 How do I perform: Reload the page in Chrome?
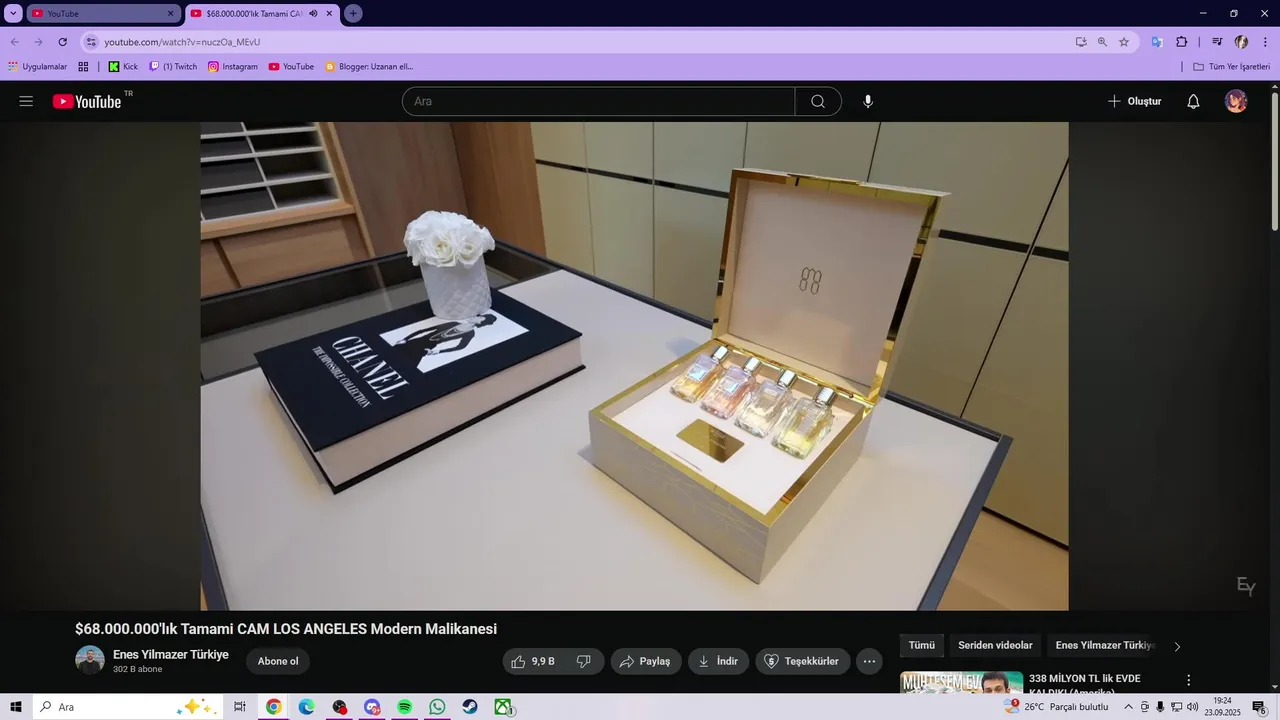62,42
